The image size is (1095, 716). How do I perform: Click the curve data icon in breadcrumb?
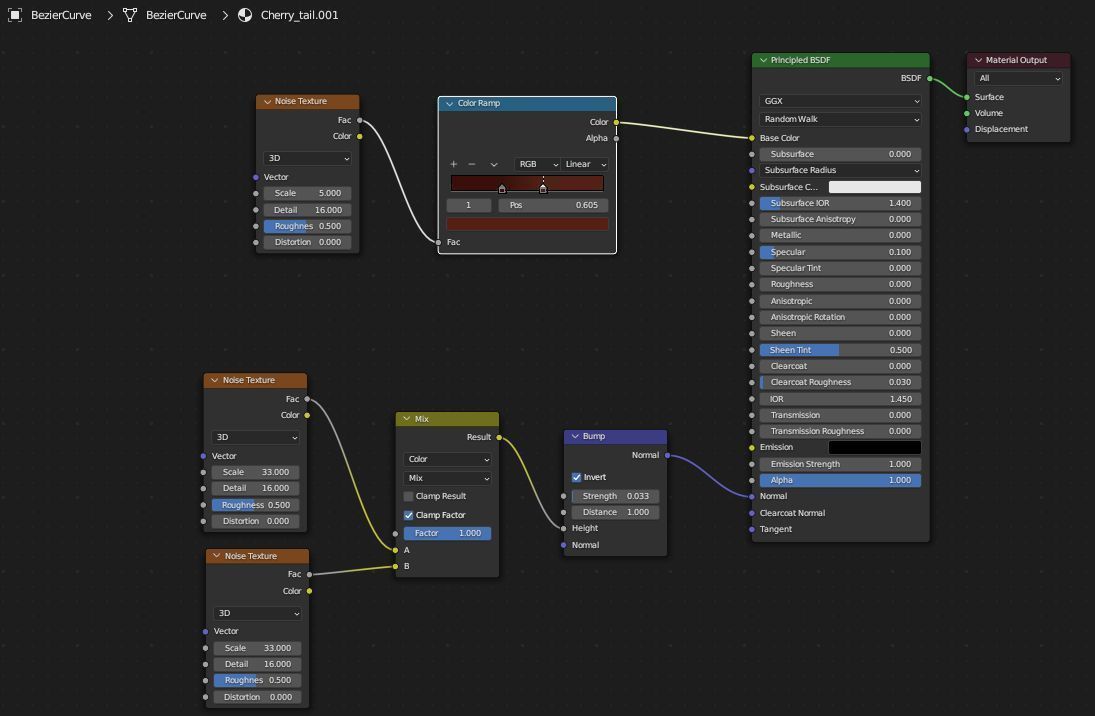tap(130, 15)
